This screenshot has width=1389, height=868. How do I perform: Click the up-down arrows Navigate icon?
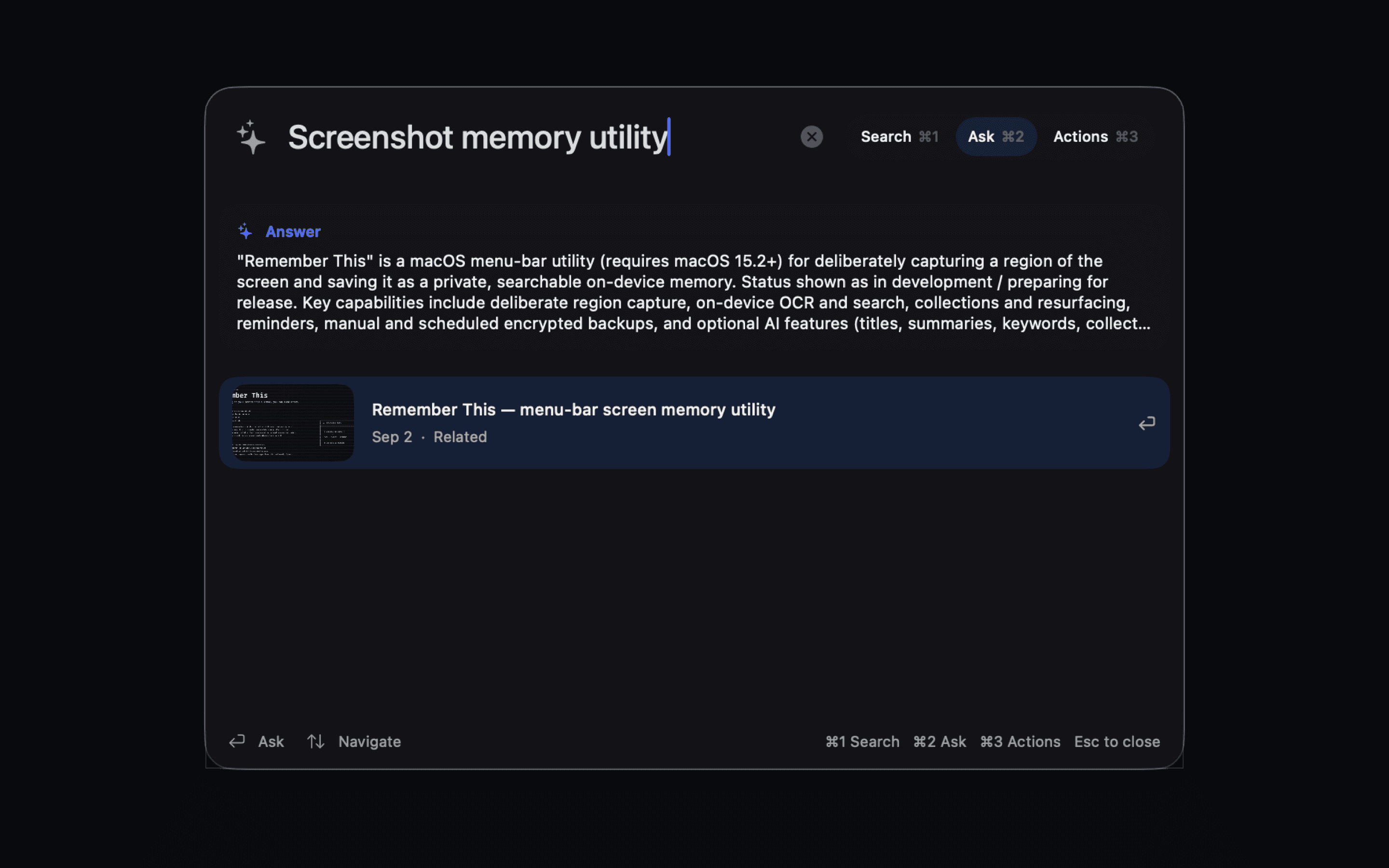coord(316,742)
